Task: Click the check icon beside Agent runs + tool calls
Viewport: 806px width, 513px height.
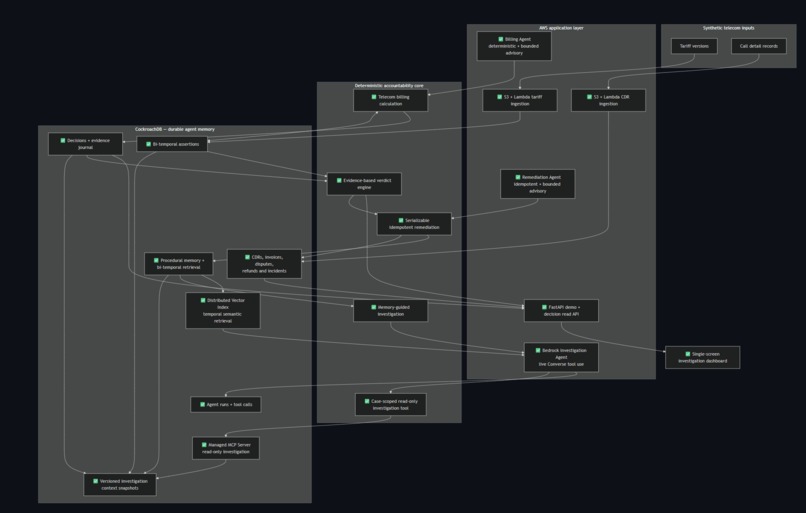Action: coord(202,405)
